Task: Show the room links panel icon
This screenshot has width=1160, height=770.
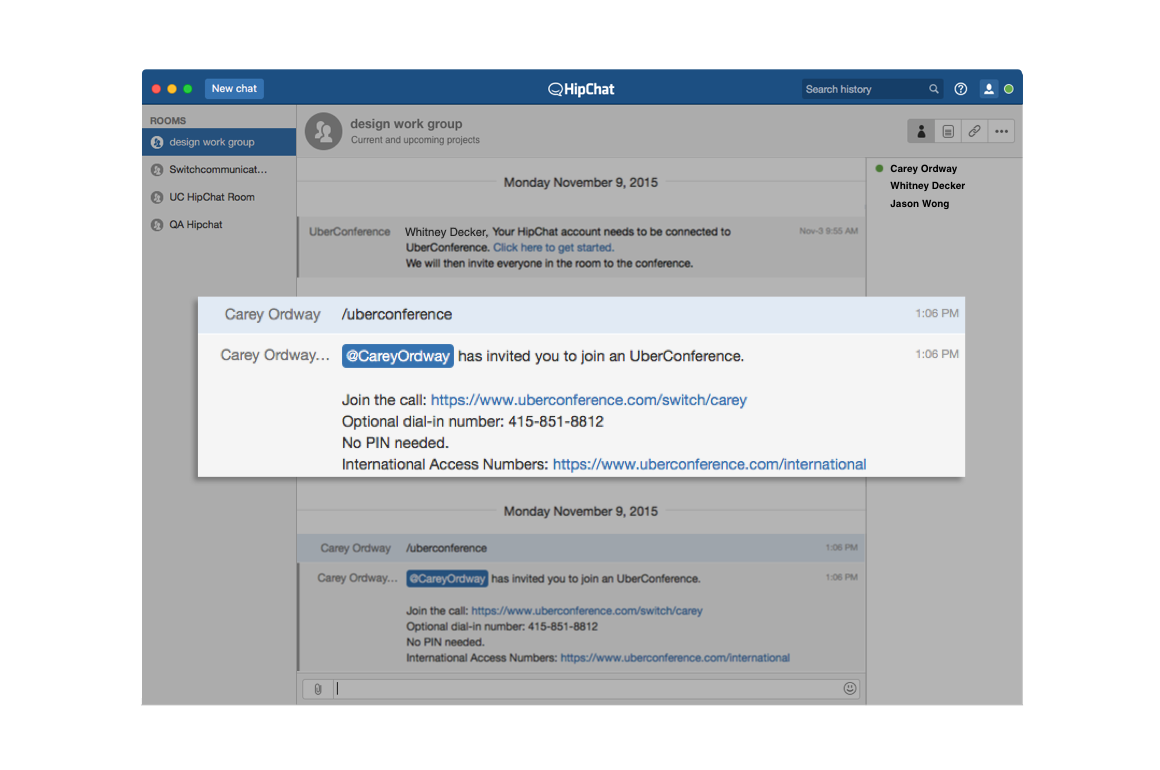Action: [974, 132]
